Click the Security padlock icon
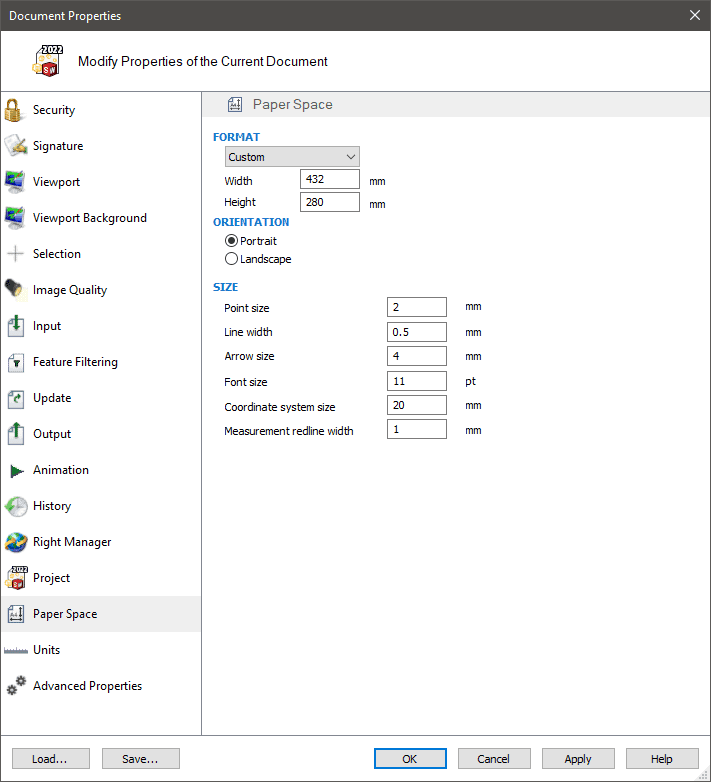Viewport: 711px width, 782px height. pos(13,110)
